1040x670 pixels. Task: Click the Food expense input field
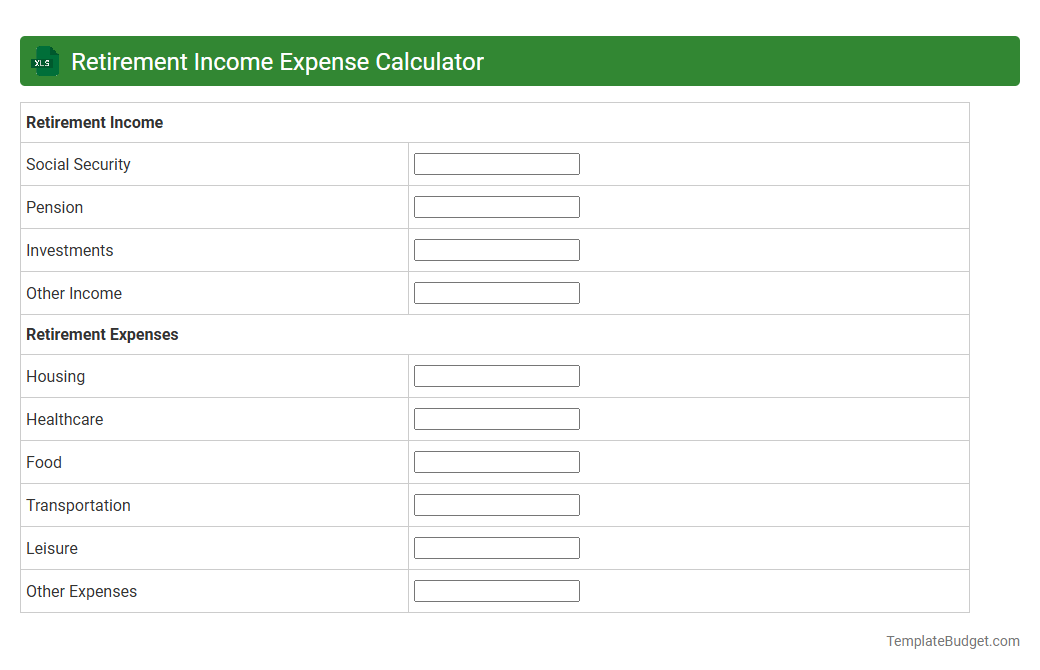[496, 461]
